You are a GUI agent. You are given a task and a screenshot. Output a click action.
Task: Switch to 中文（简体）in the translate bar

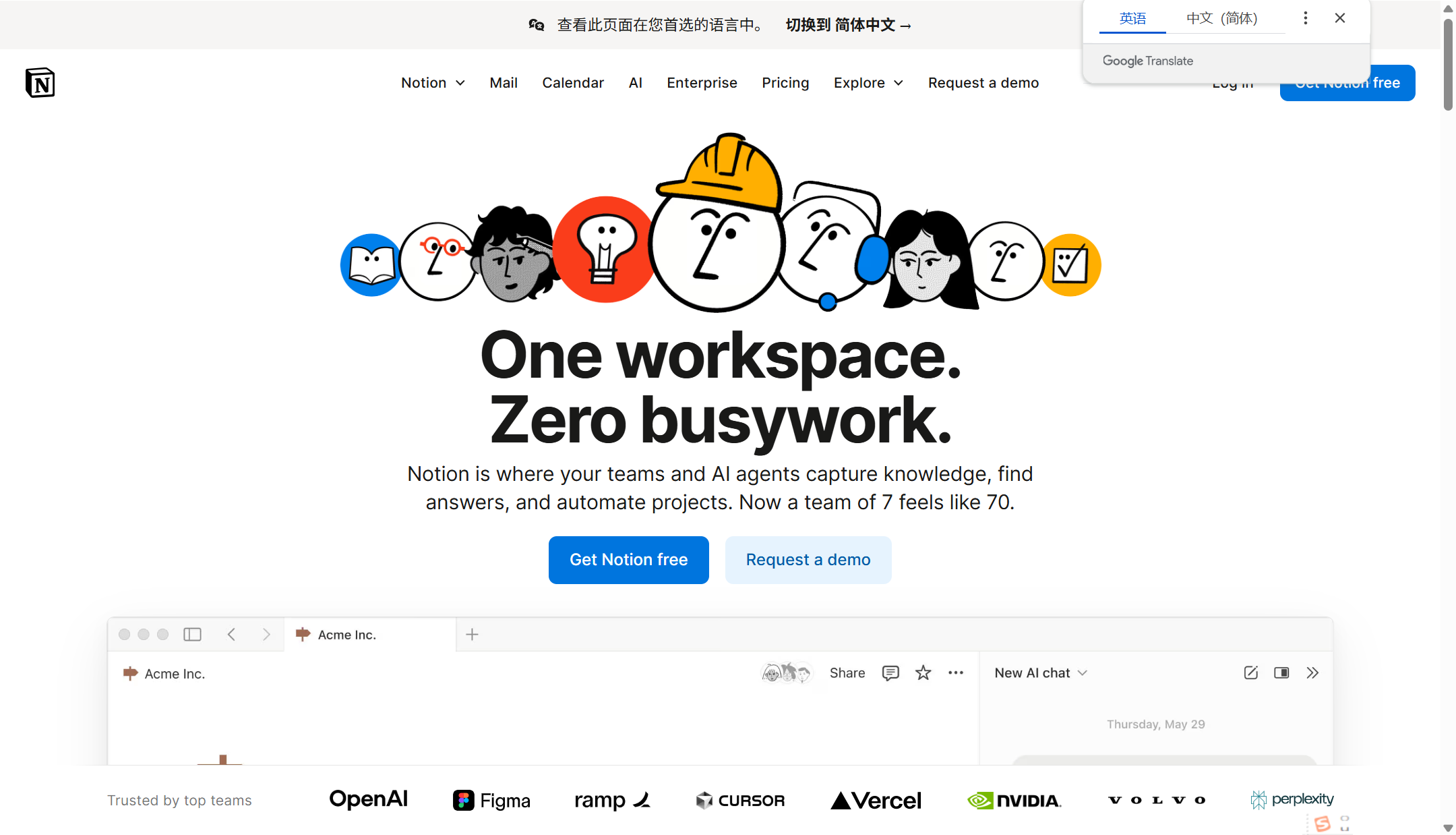click(x=1222, y=18)
